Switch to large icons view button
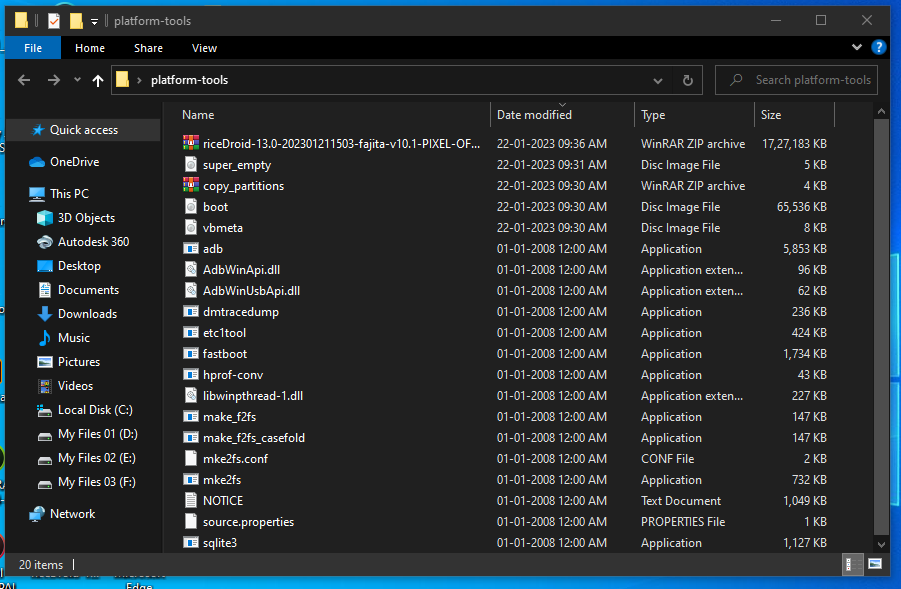Viewport: 901px width, 589px height. tap(874, 564)
